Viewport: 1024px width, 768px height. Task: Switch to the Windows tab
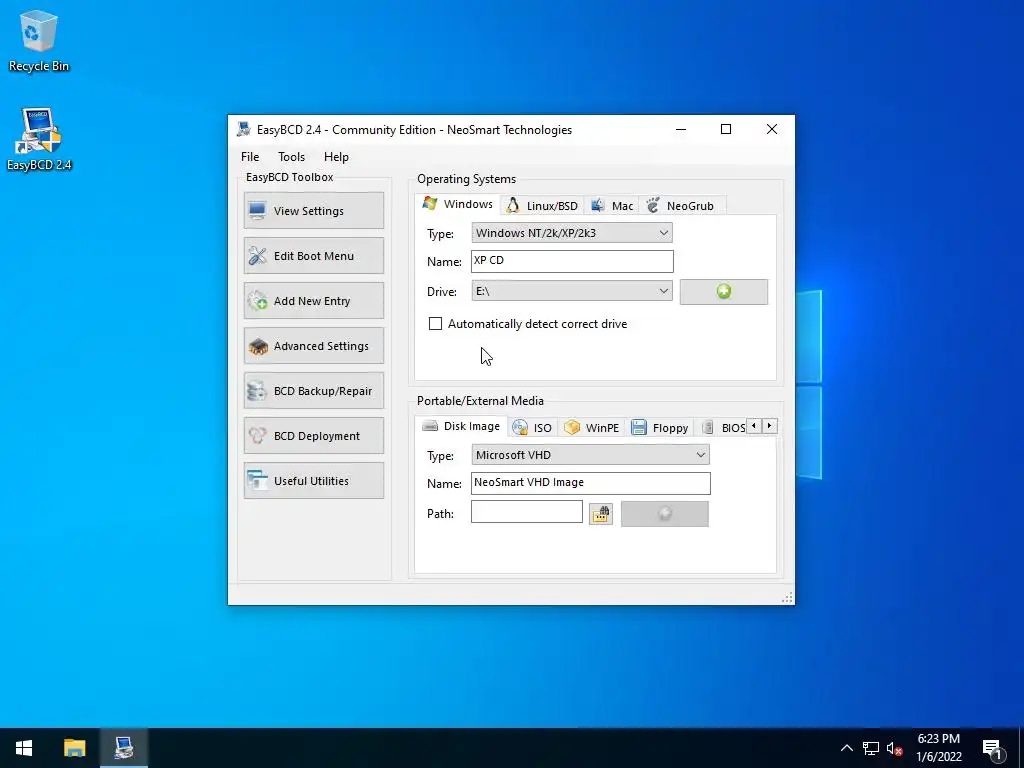coord(458,204)
